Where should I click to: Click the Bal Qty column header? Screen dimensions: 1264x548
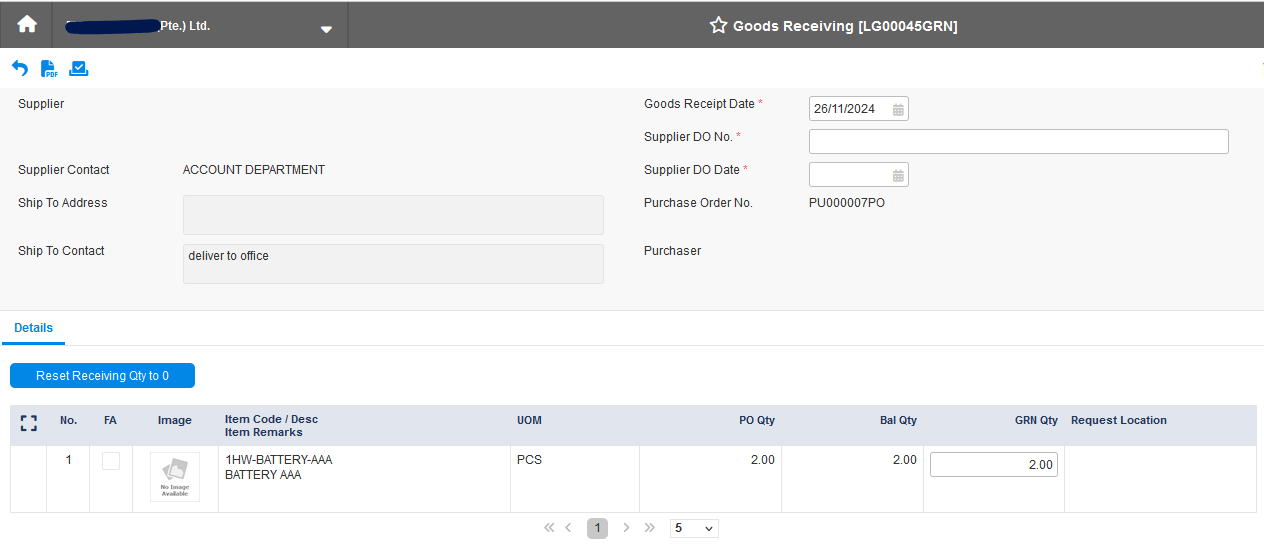(898, 420)
